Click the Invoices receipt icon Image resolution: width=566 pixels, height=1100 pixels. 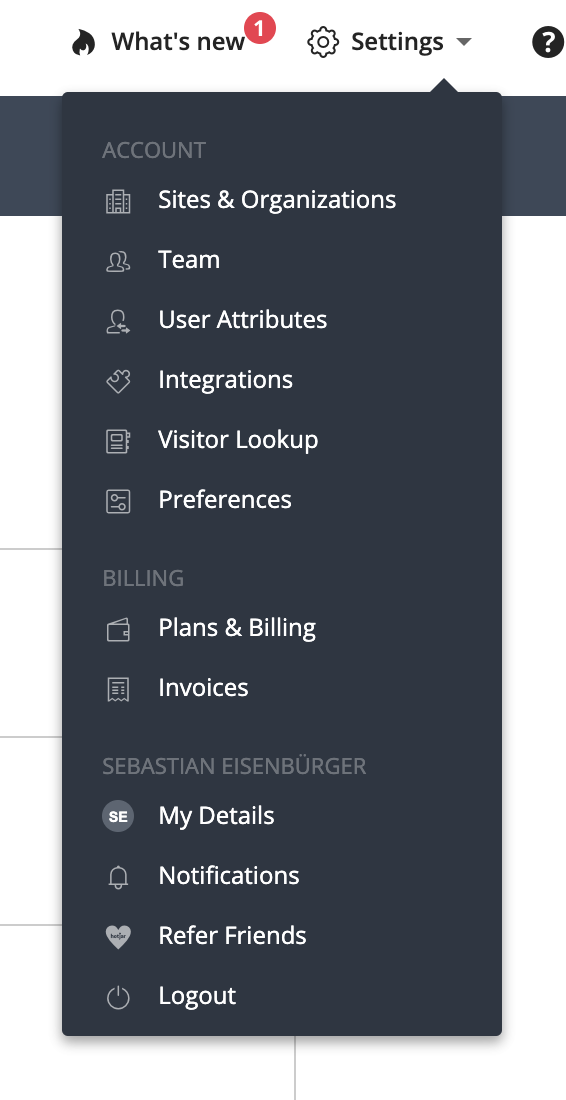pyautogui.click(x=118, y=689)
